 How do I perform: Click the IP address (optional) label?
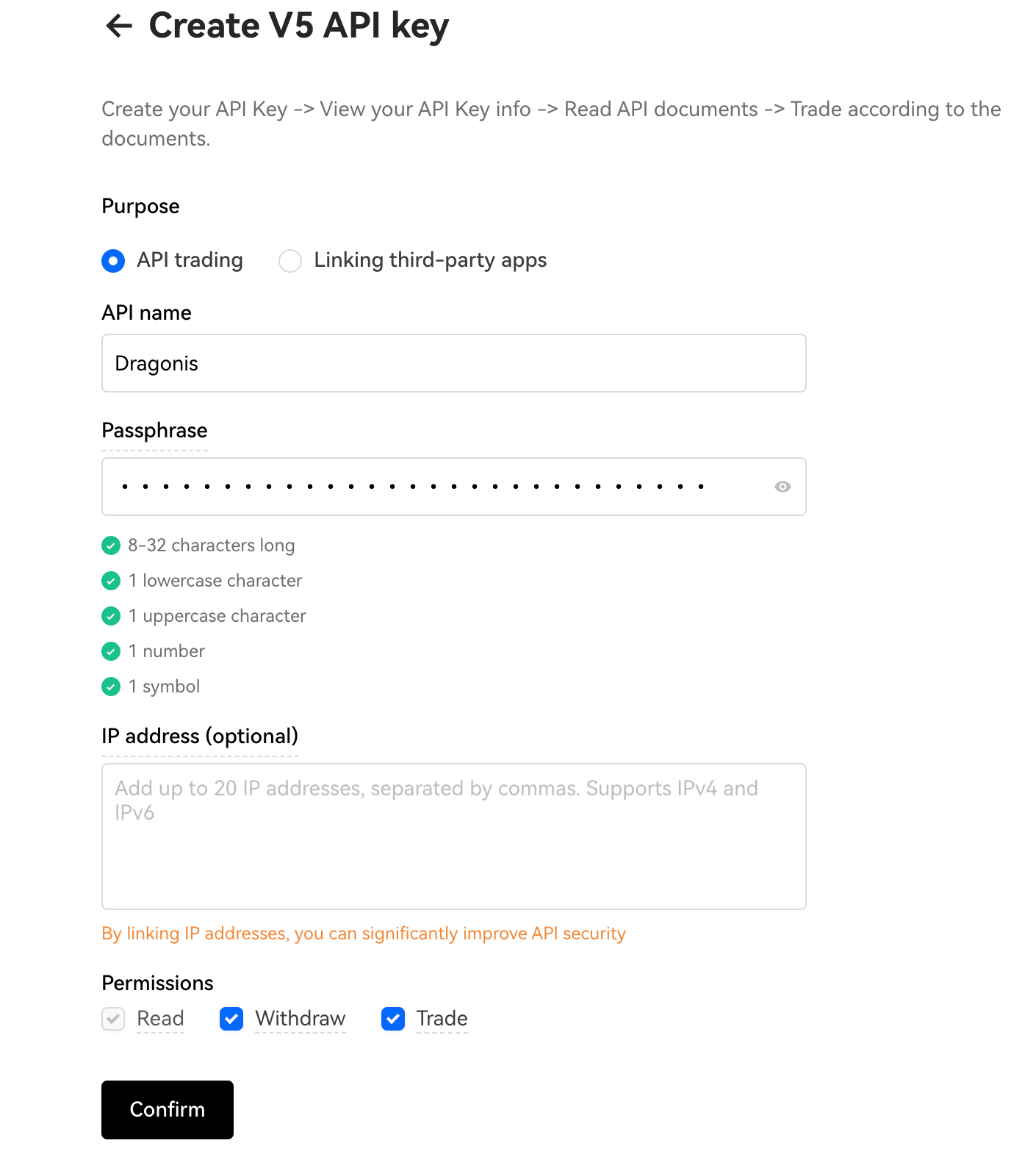200,736
